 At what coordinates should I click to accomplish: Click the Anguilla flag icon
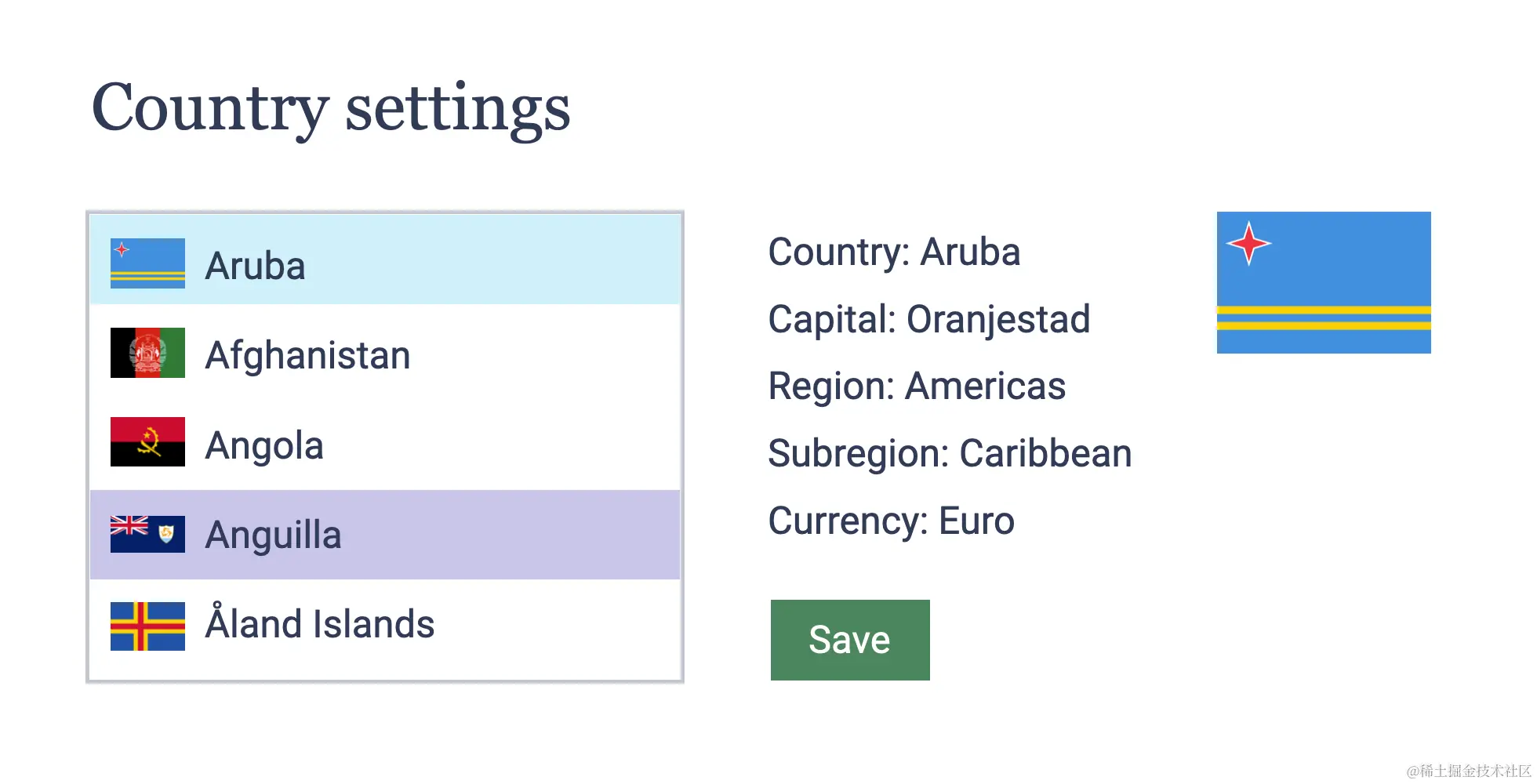pos(147,534)
